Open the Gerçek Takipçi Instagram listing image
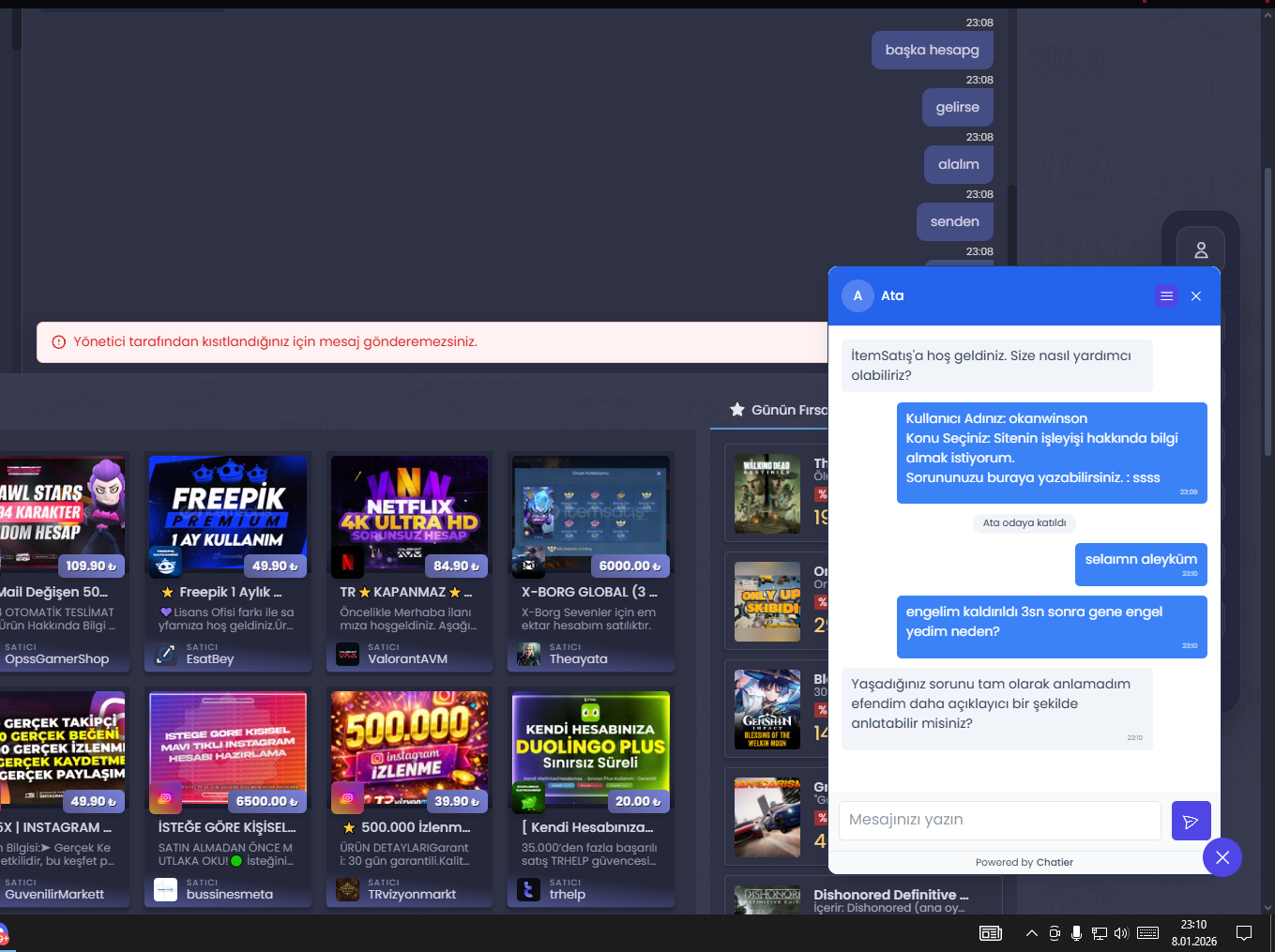Viewport: 1275px width, 952px height. 62,748
